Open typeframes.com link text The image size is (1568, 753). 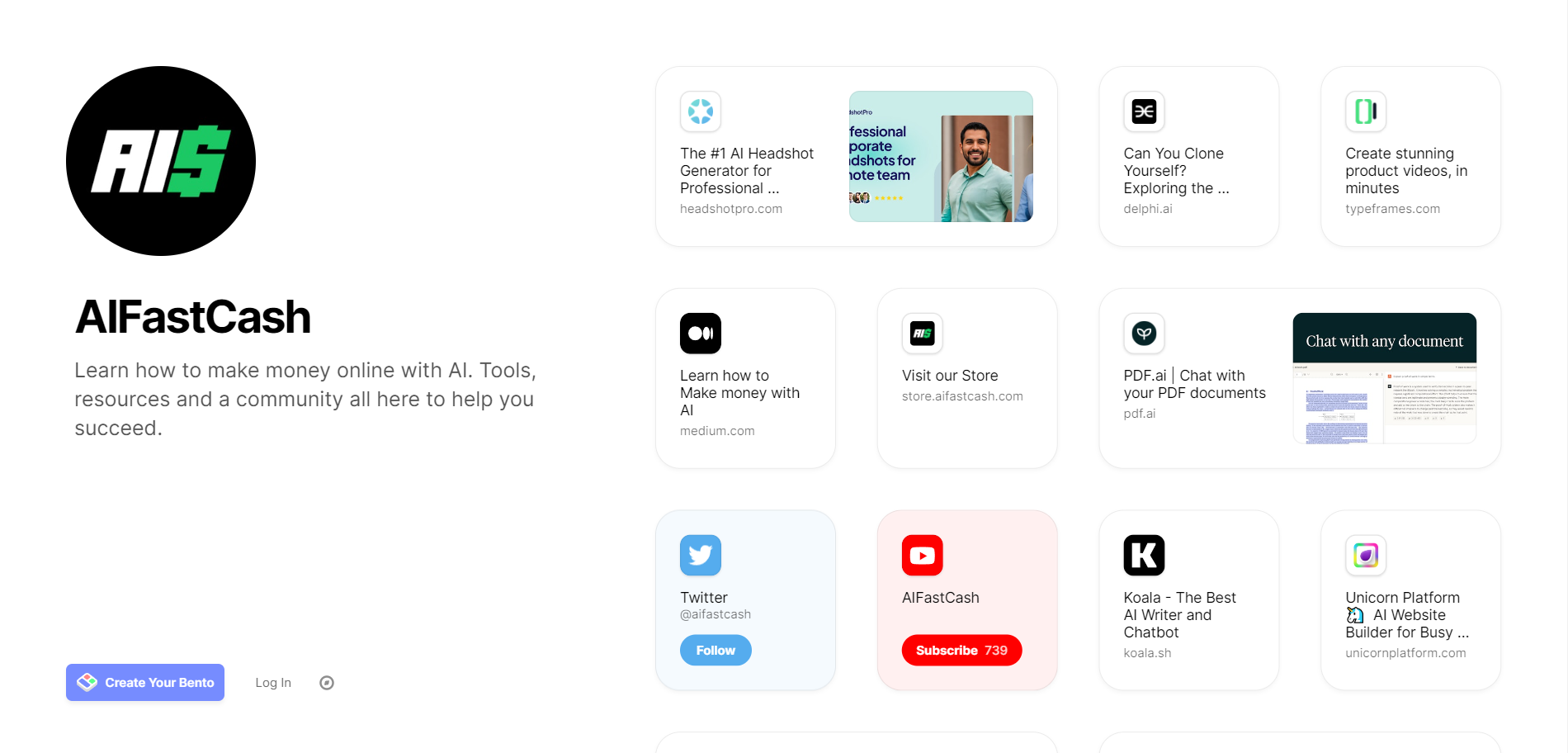(1392, 209)
